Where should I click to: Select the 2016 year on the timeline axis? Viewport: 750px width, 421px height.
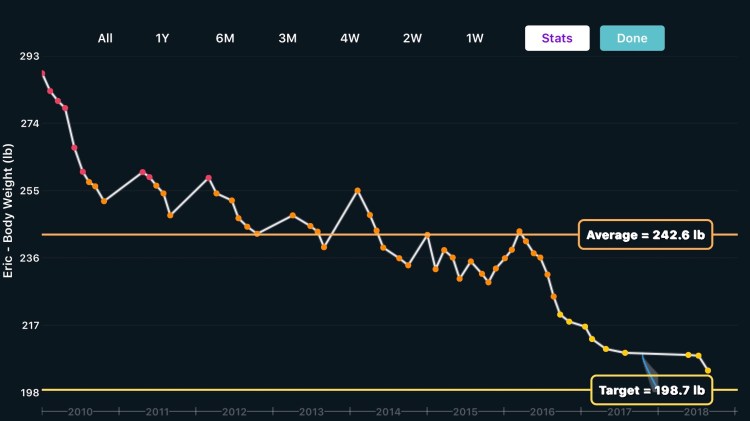(542, 411)
